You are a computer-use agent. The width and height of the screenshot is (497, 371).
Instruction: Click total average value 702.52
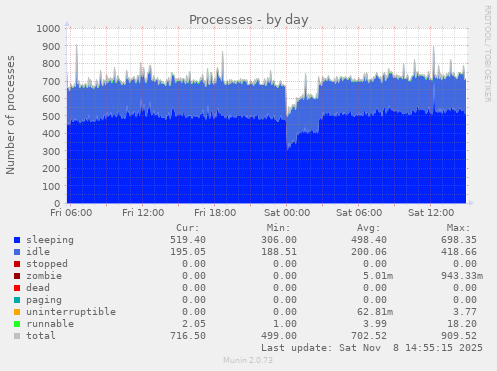tap(369, 336)
